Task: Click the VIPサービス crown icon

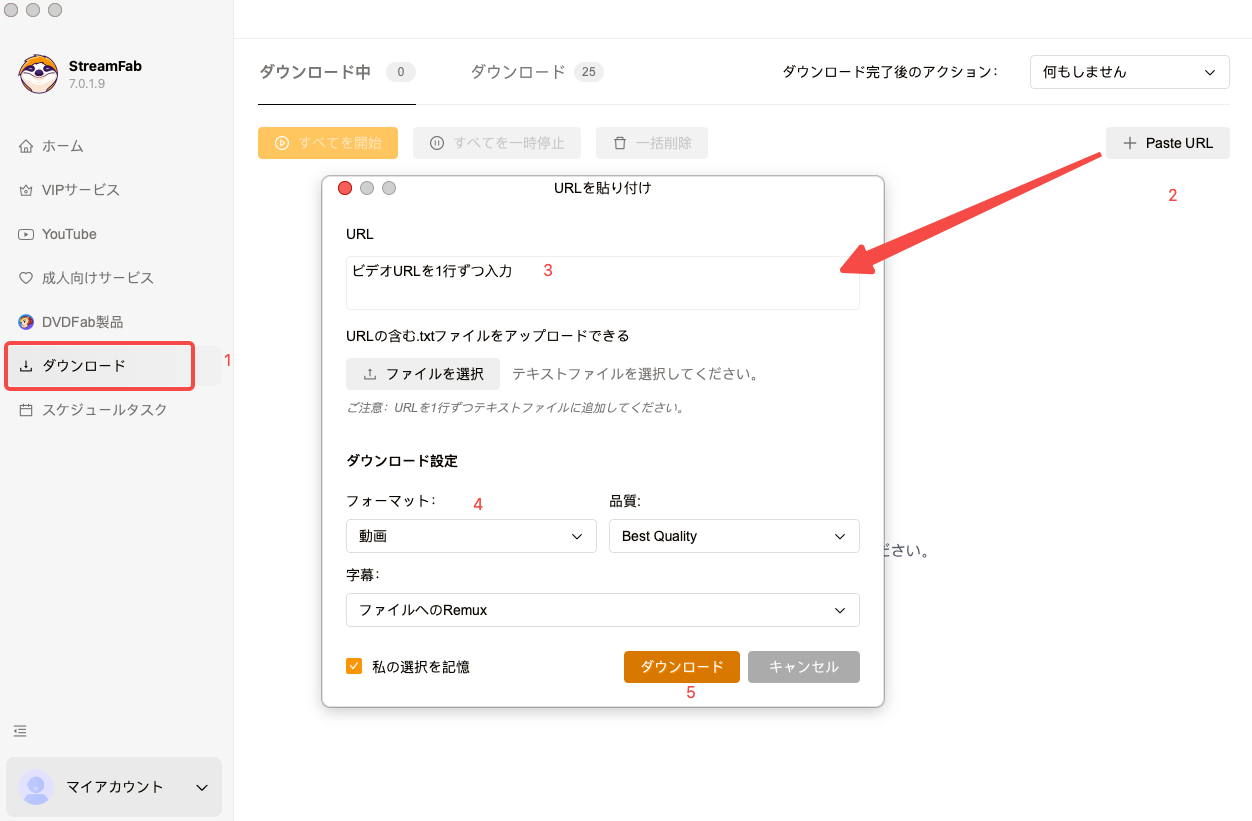Action: 26,190
